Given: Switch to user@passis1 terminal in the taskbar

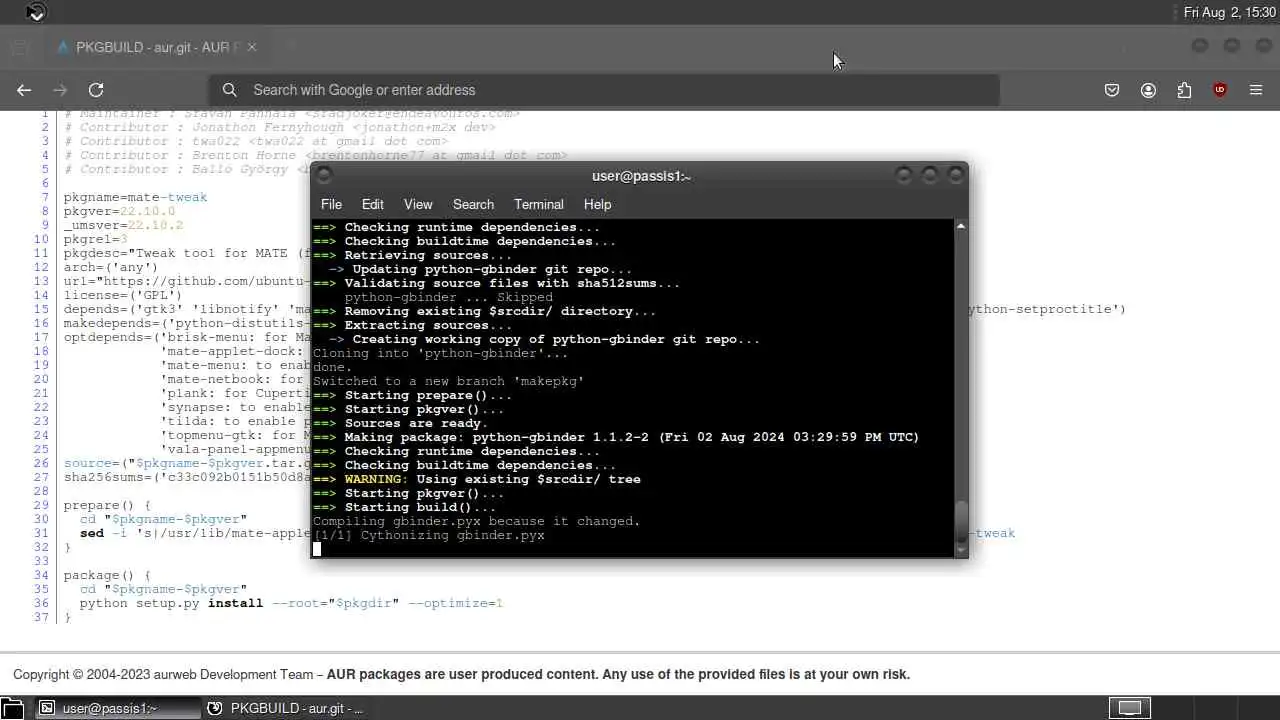Looking at the screenshot, I should 118,708.
